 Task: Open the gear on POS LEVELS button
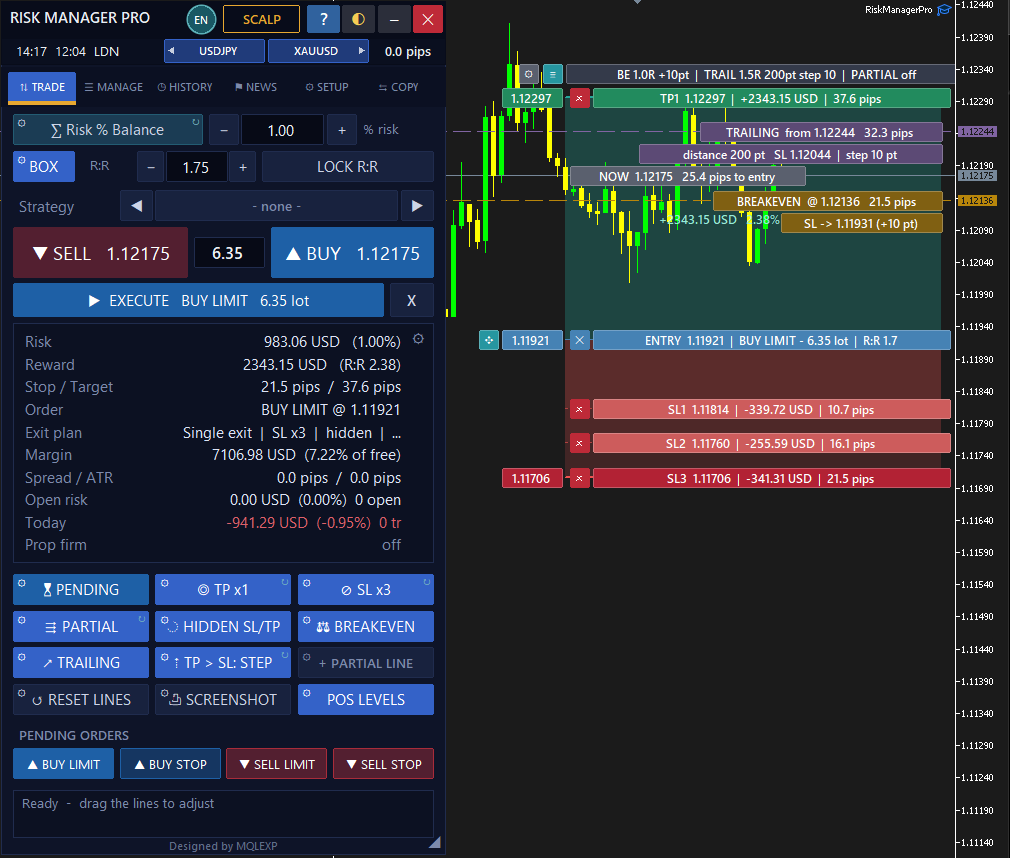pyautogui.click(x=307, y=693)
